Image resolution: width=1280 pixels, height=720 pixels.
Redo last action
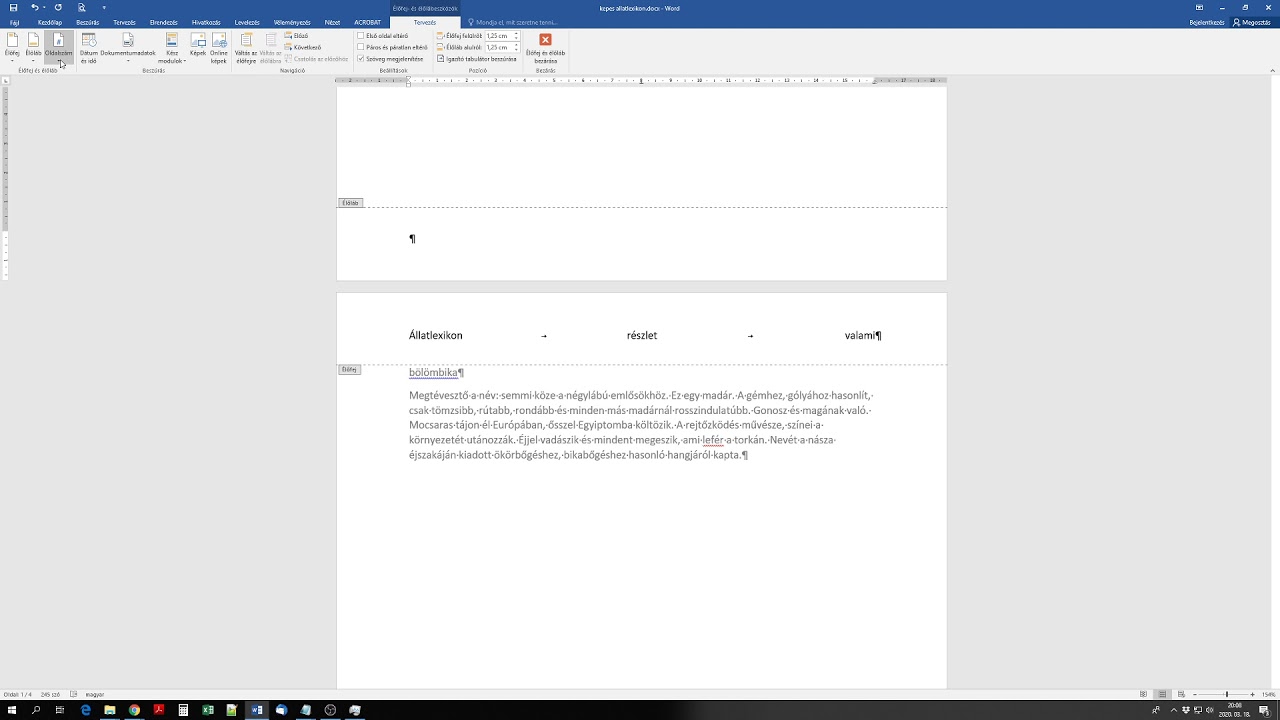tap(58, 7)
